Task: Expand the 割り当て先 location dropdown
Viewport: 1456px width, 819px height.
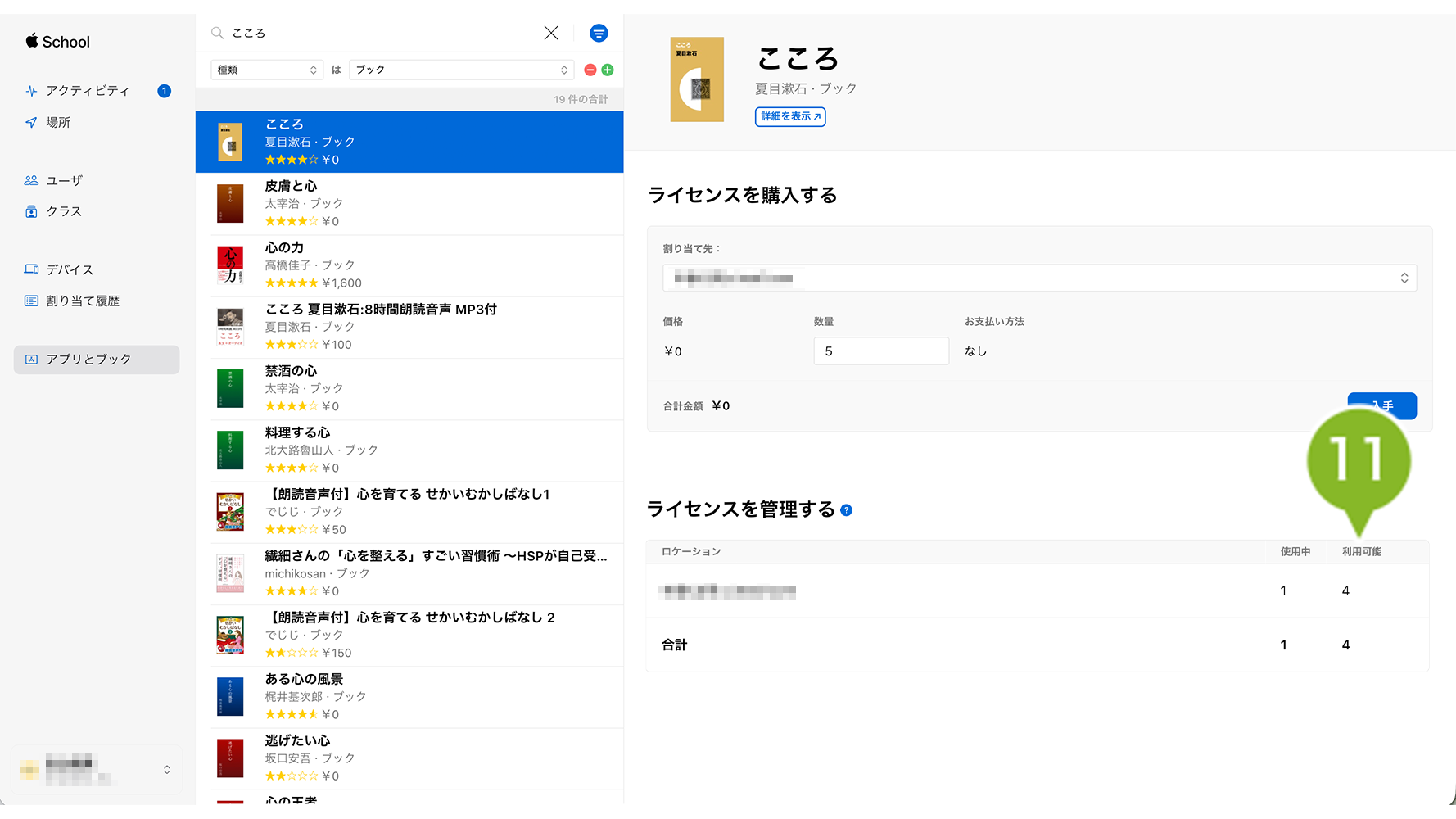Action: 1039,278
